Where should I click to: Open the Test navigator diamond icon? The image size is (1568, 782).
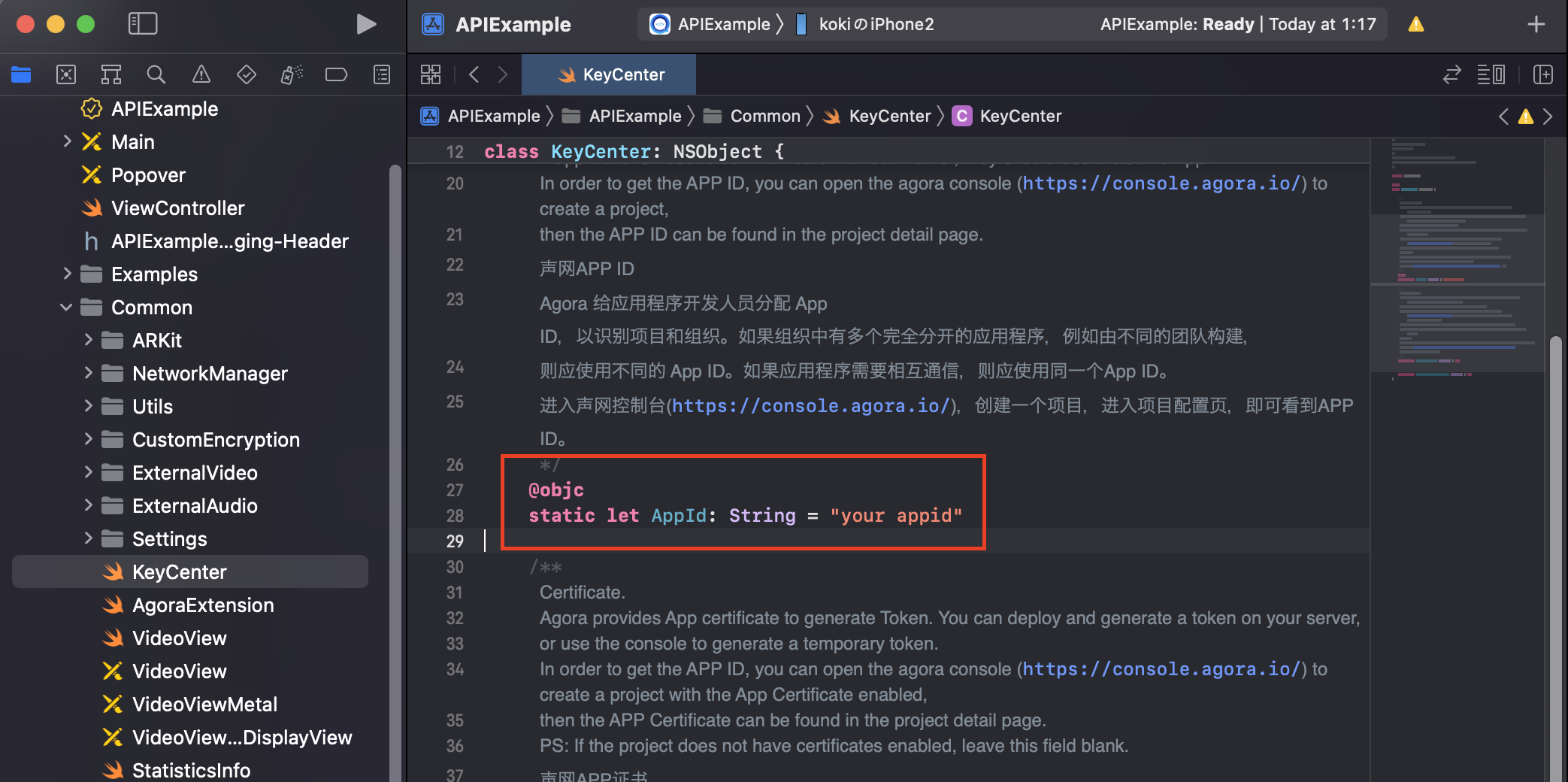coord(246,74)
